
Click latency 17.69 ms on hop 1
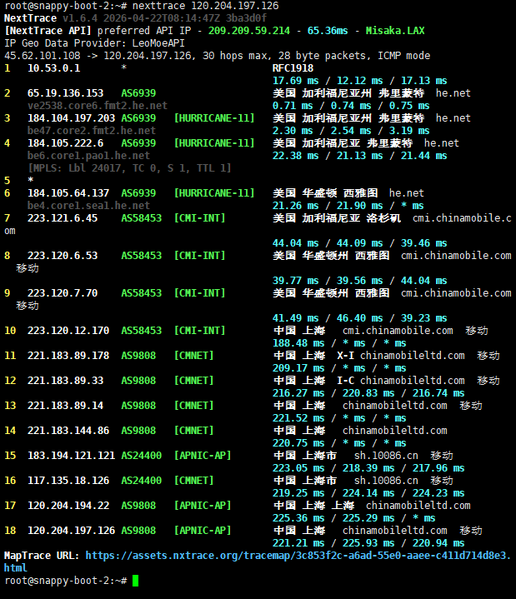(x=295, y=81)
